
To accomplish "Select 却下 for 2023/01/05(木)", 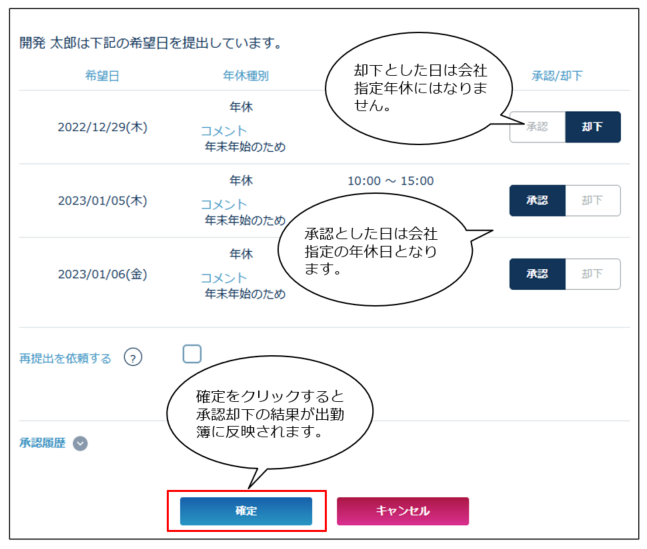I will 592,200.
